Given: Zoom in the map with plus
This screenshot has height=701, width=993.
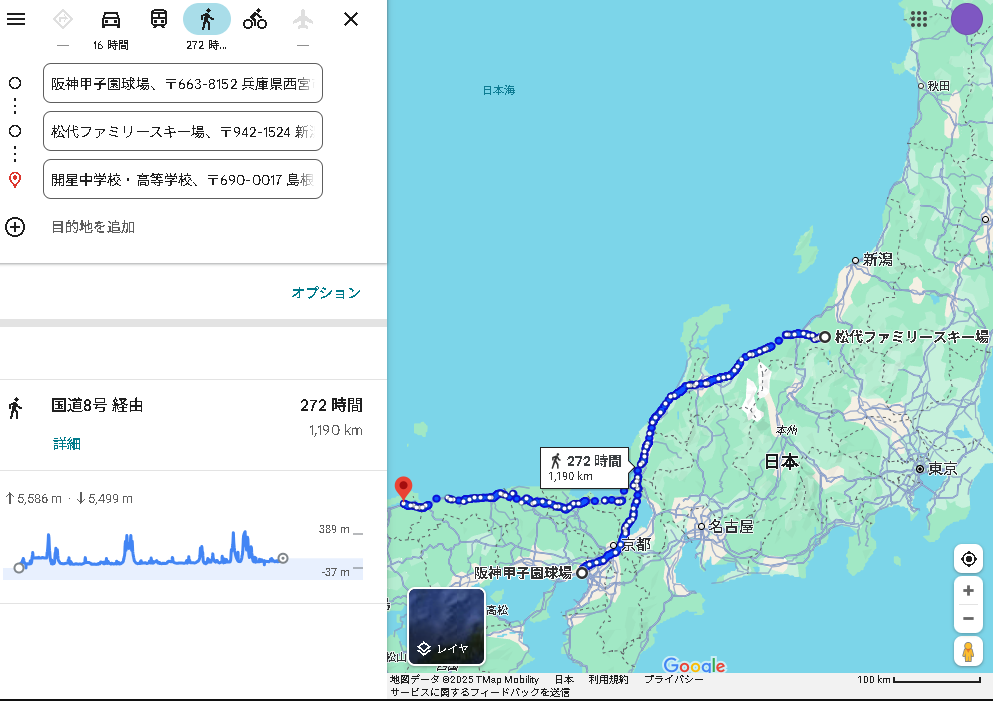Looking at the screenshot, I should click(968, 591).
